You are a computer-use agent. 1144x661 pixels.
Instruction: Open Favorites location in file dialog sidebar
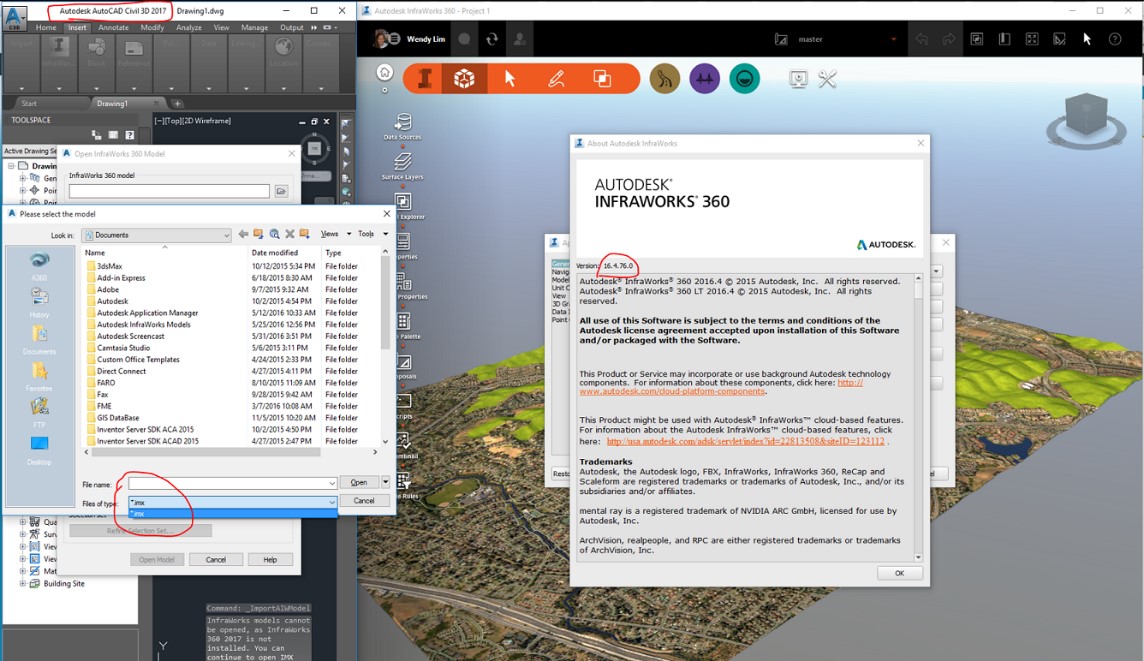39,376
